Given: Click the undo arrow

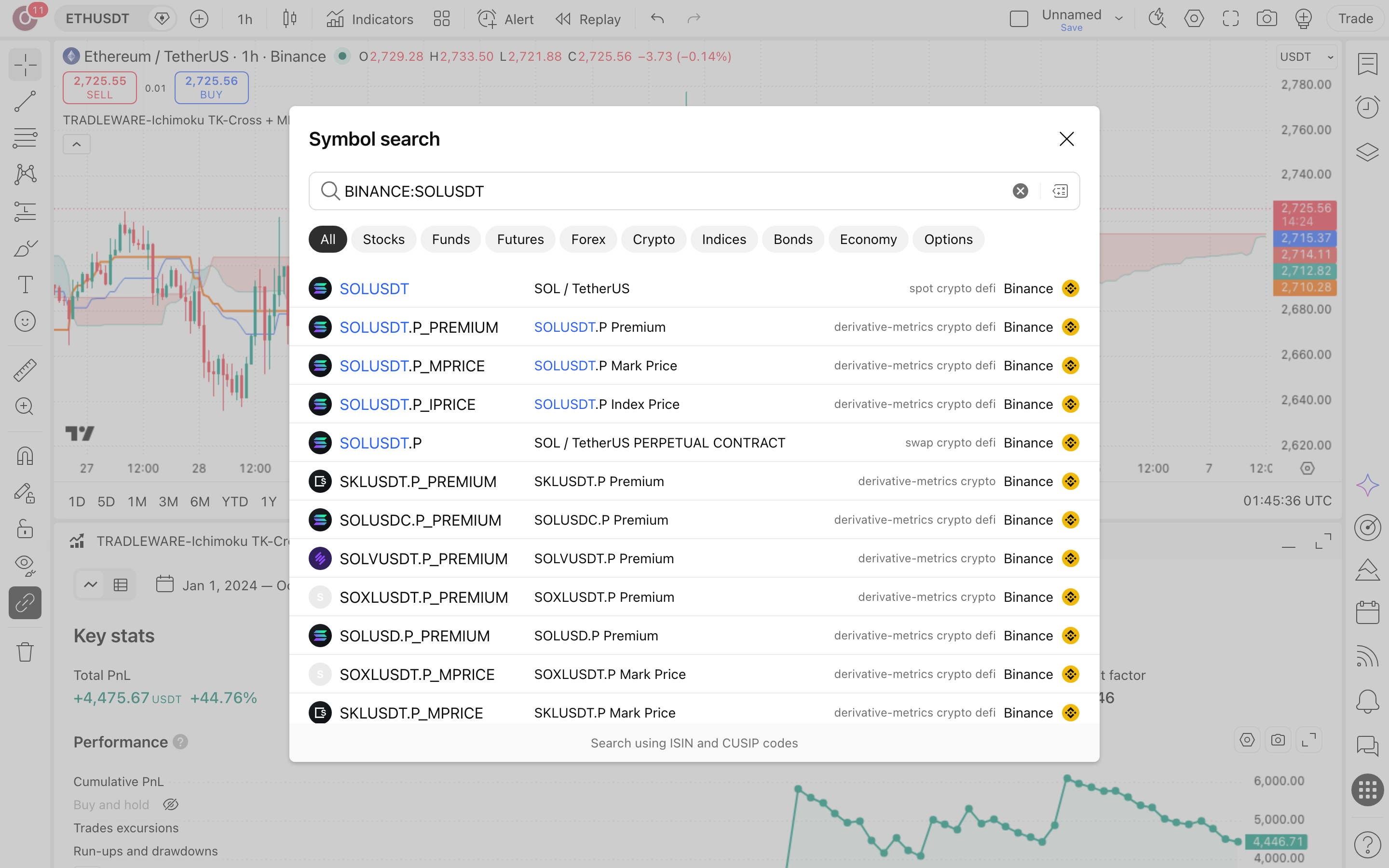Looking at the screenshot, I should click(x=657, y=19).
